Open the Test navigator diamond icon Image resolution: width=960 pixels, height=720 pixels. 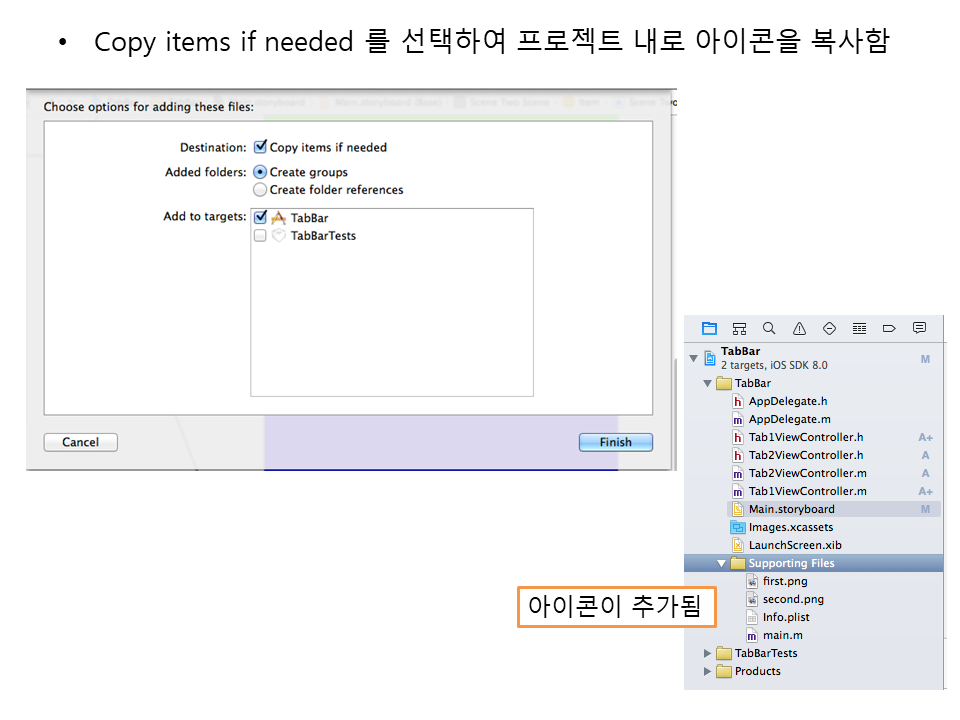829,328
